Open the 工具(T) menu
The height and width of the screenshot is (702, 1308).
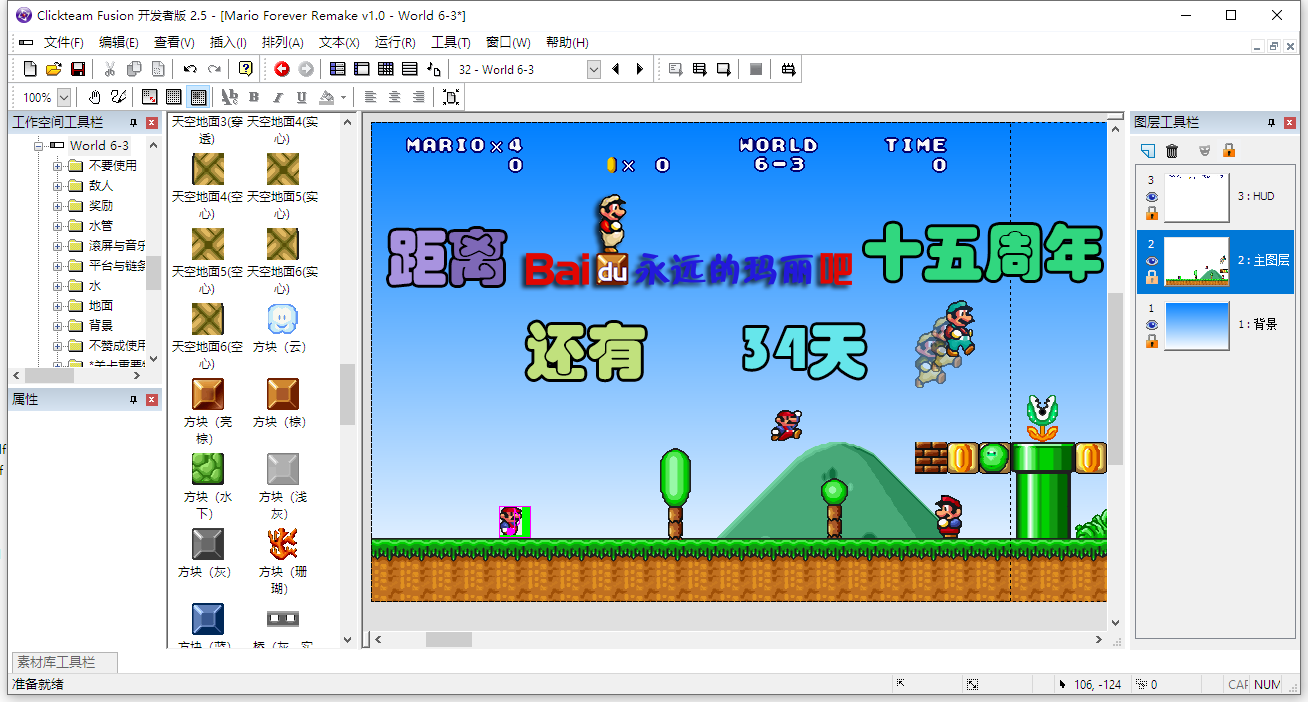pyautogui.click(x=451, y=42)
